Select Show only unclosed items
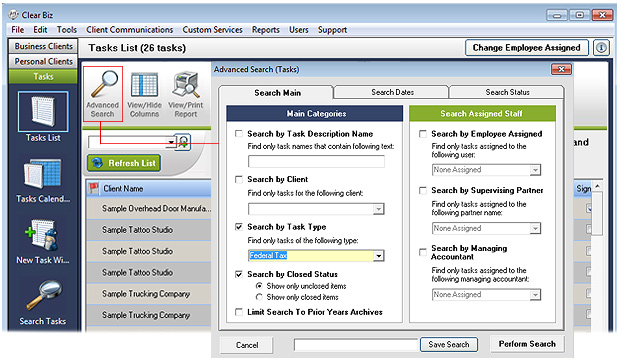This screenshot has height=361, width=621. (259, 286)
